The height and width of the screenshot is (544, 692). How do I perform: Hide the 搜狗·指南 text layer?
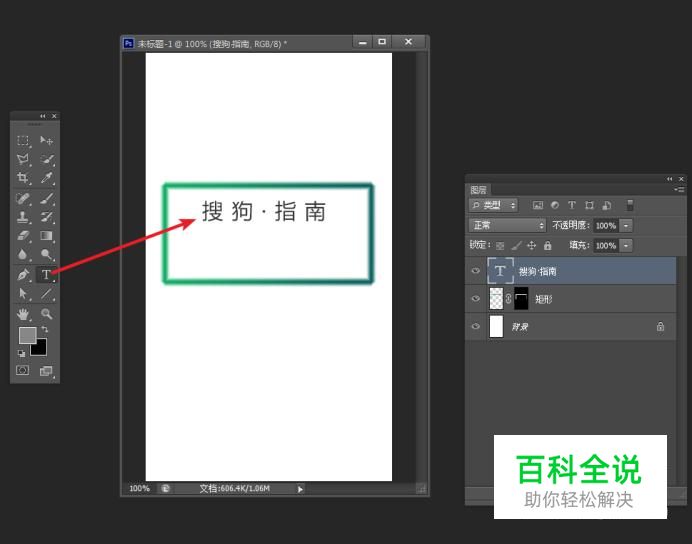point(475,271)
